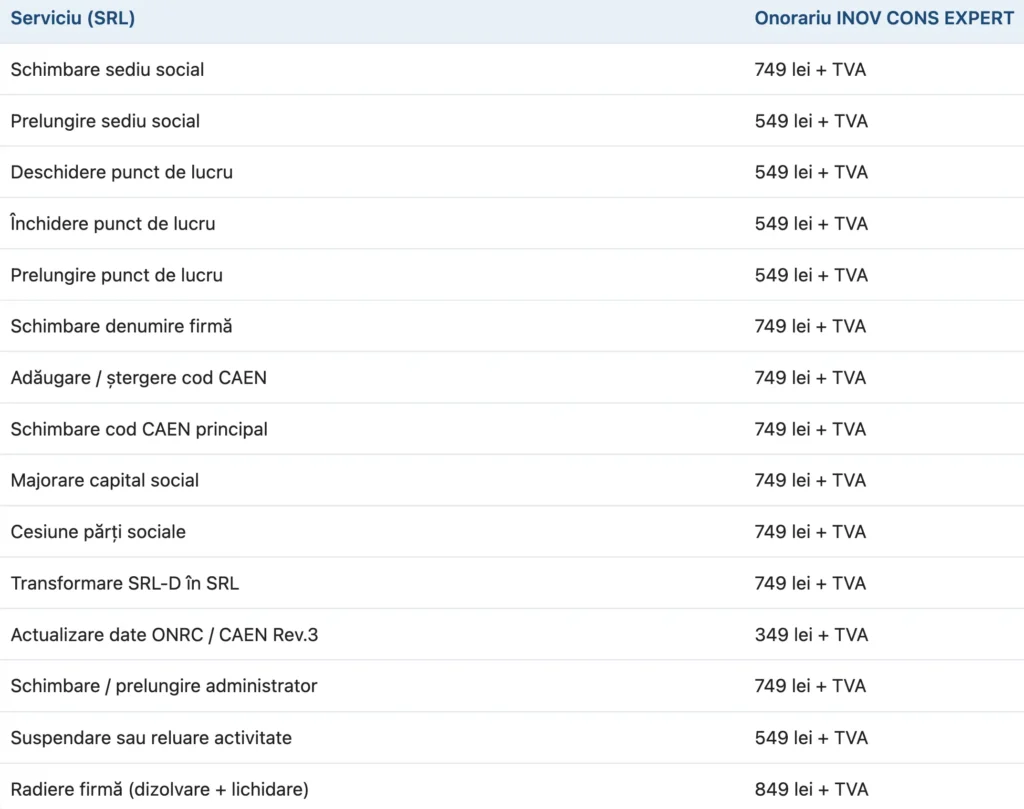The height and width of the screenshot is (809, 1024).
Task: Click the 'Suspendare sau reluare activitate' service
Action: (x=151, y=738)
